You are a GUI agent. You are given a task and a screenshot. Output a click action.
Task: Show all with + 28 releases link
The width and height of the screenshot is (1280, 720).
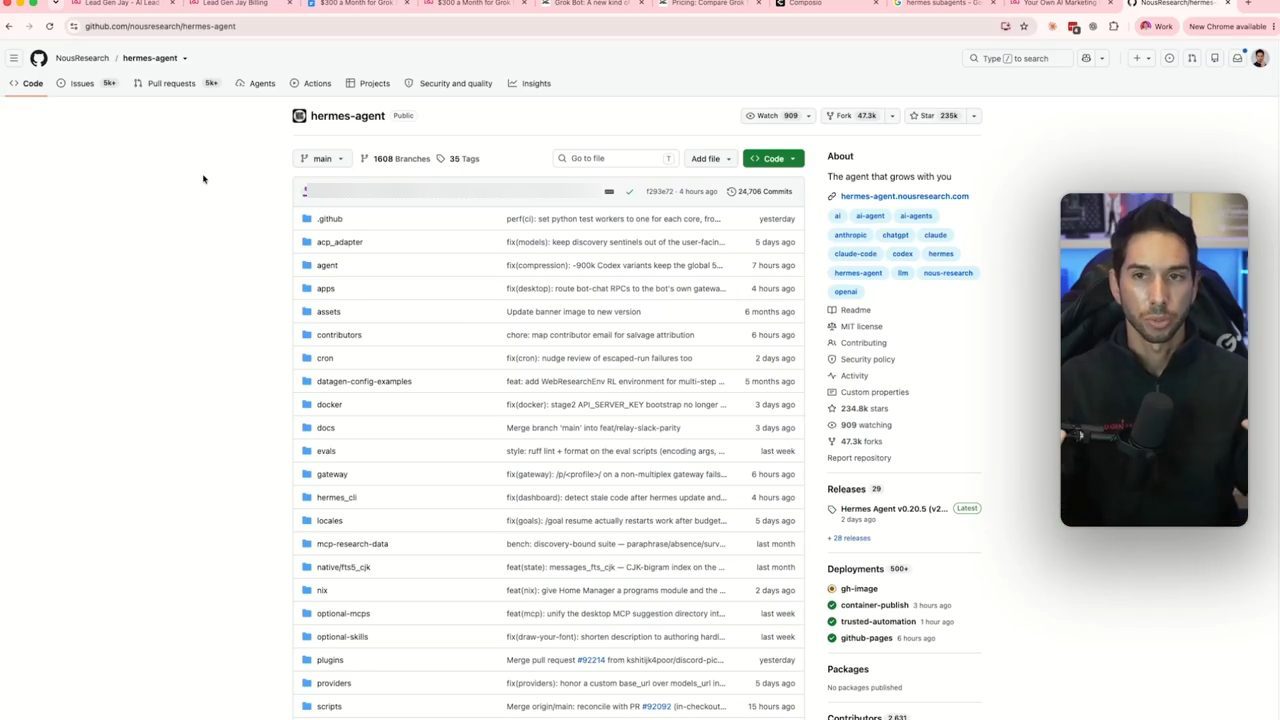pyautogui.click(x=849, y=538)
